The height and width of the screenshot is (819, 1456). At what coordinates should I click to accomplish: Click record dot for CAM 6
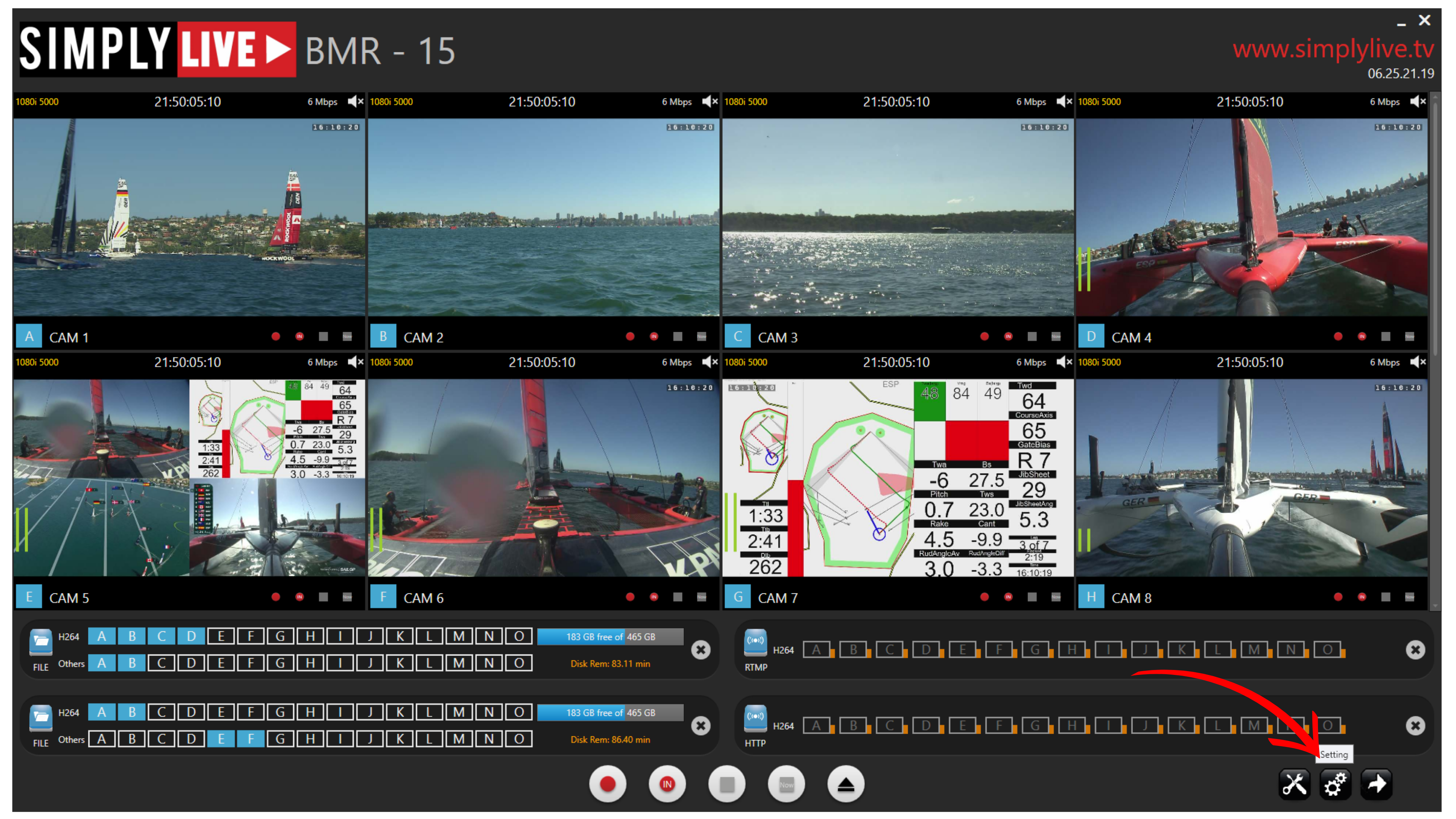pyautogui.click(x=630, y=597)
